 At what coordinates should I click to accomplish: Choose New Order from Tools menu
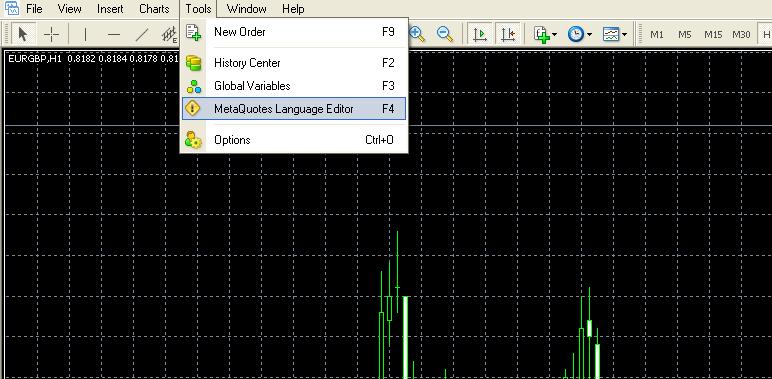[294, 32]
